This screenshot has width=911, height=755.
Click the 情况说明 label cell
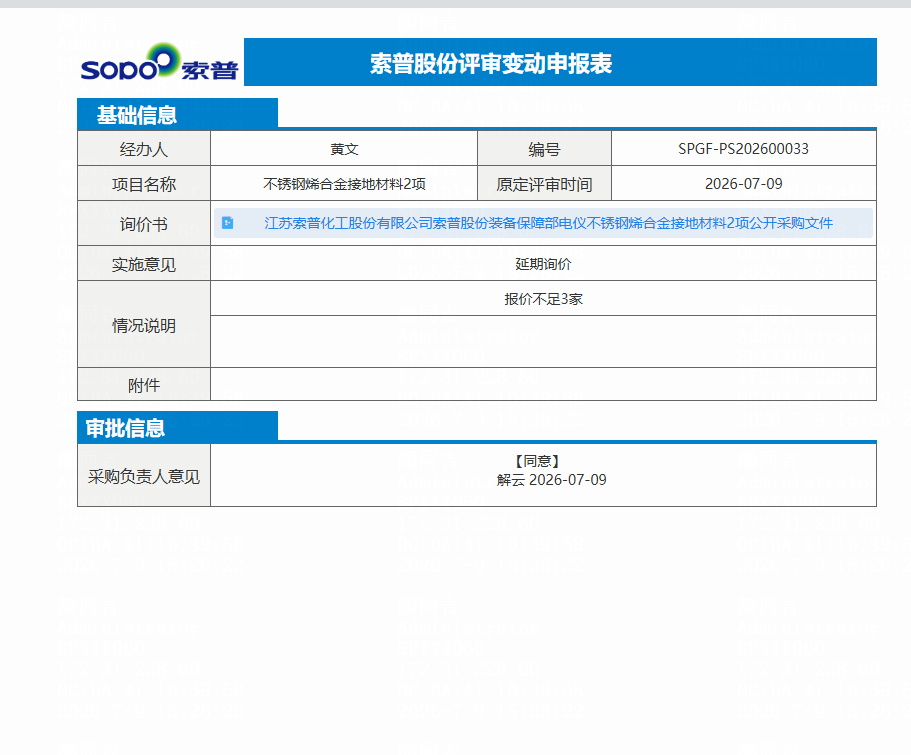click(144, 325)
